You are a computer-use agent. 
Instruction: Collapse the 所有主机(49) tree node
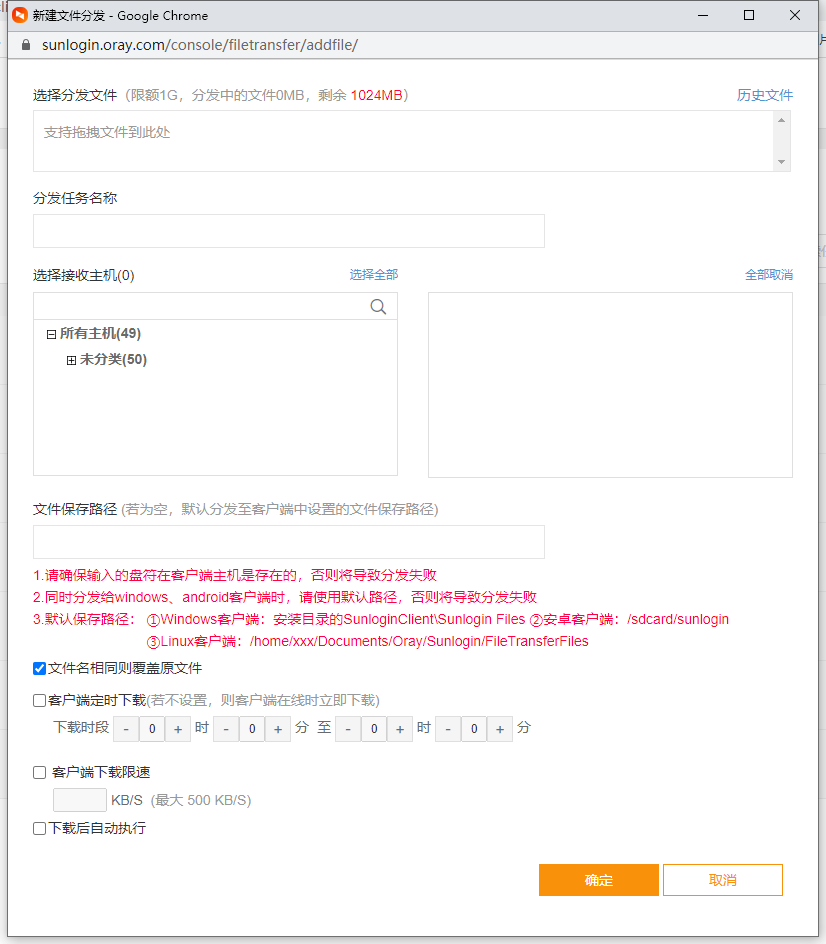click(51, 334)
